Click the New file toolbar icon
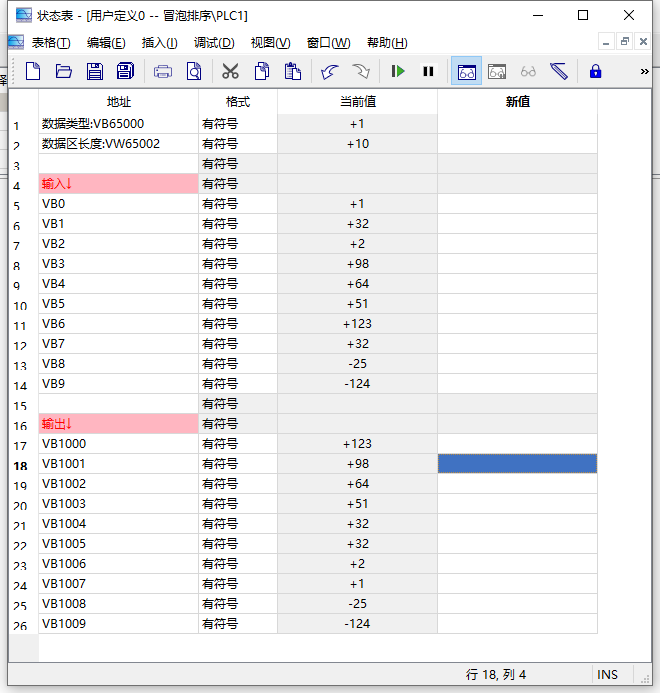The height and width of the screenshot is (693, 660). pyautogui.click(x=33, y=71)
